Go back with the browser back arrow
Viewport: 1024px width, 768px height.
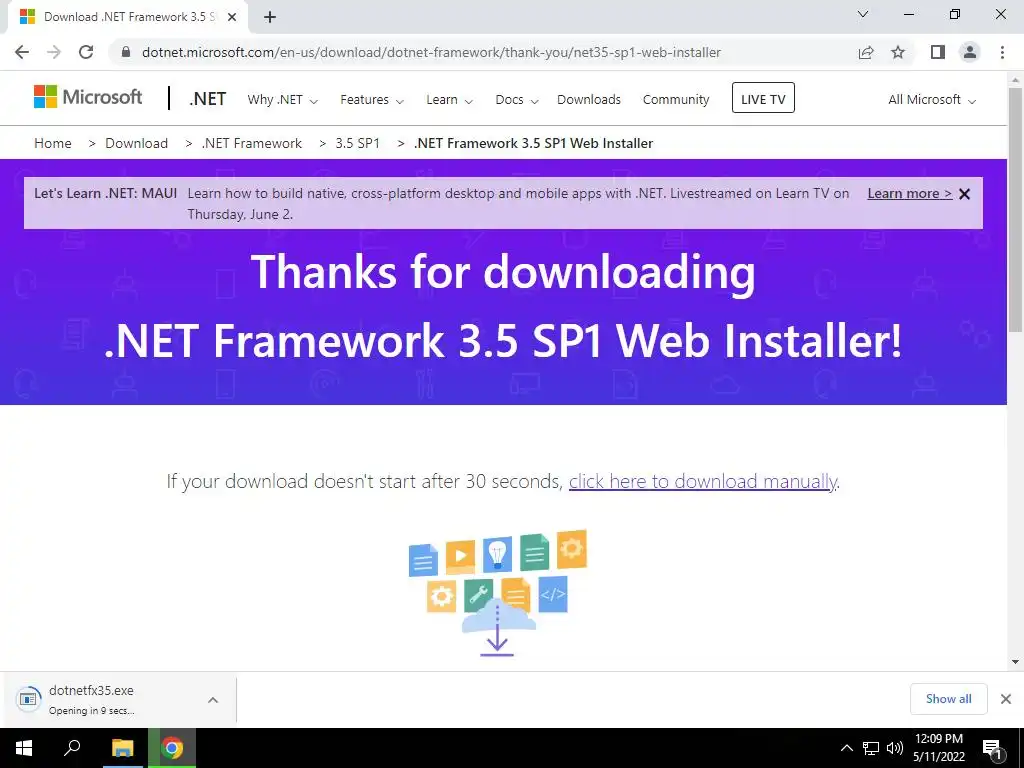(22, 52)
